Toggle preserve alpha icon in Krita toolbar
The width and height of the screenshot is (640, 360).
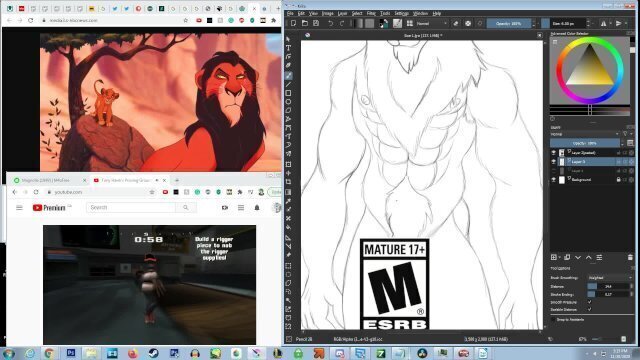point(468,24)
